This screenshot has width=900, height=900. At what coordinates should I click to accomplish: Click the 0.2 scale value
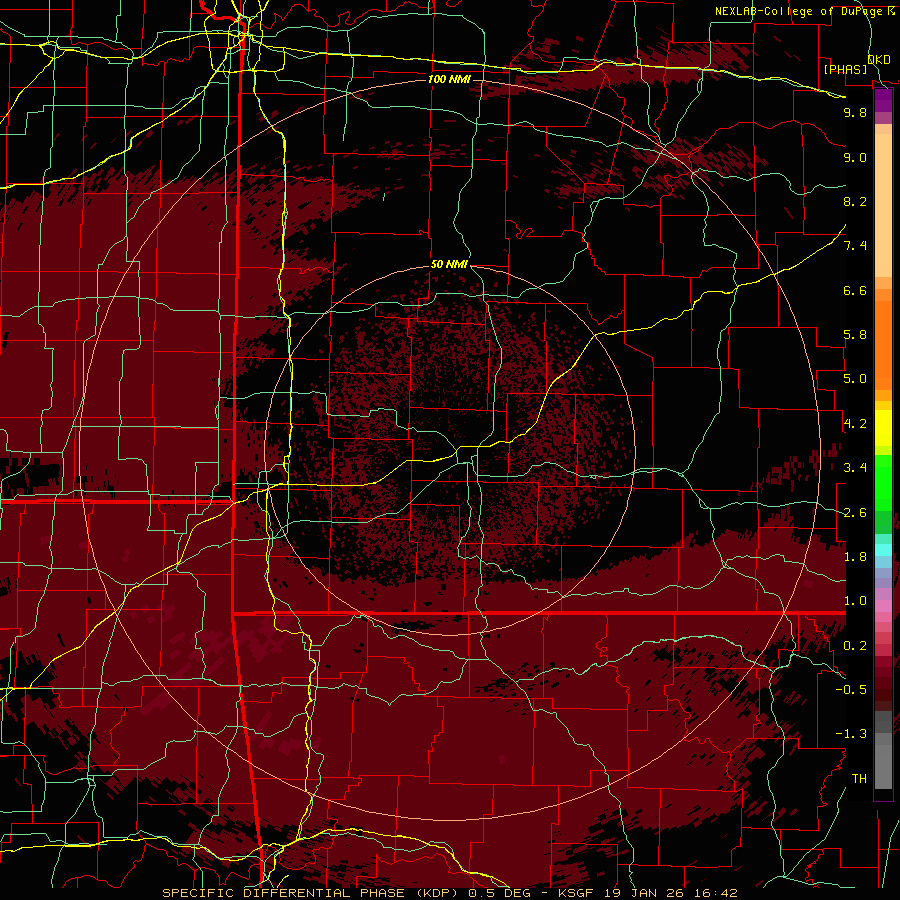click(x=855, y=646)
